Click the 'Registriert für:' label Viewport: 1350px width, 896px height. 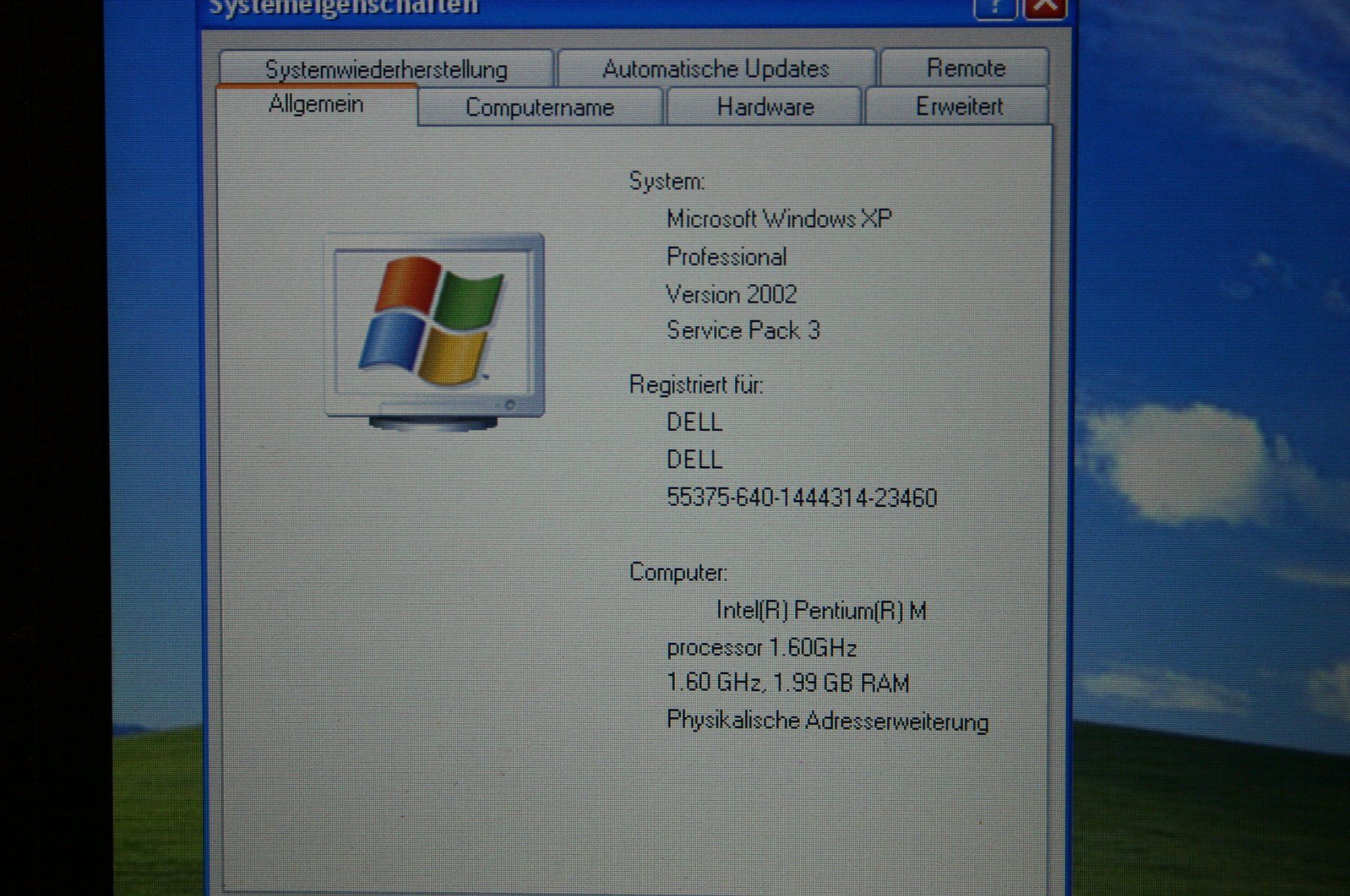click(696, 385)
